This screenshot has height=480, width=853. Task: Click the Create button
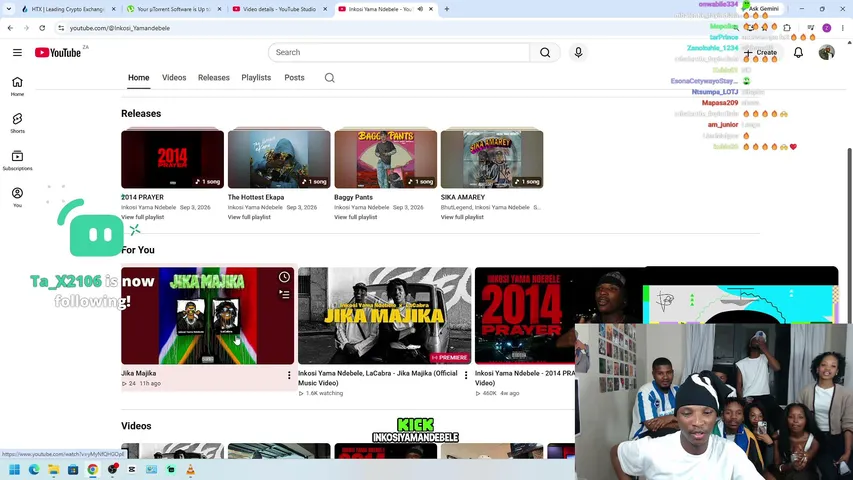(x=761, y=52)
